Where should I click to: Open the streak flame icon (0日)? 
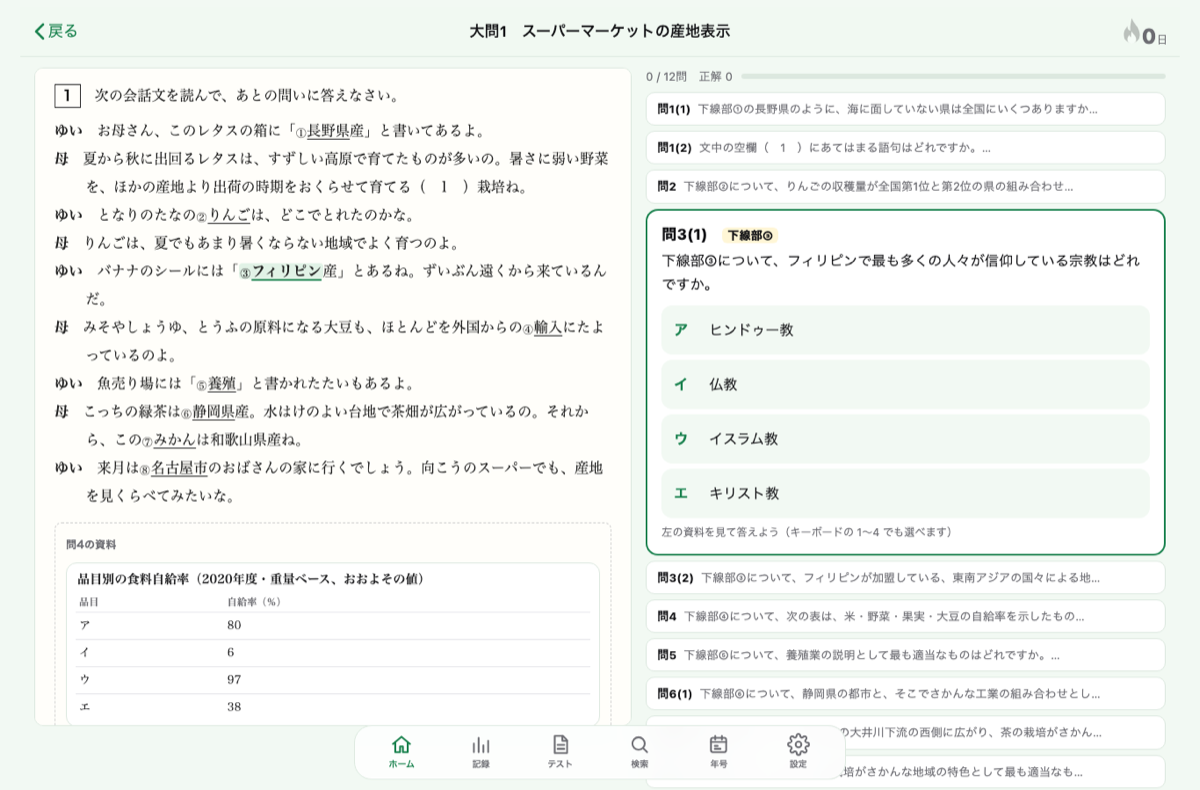pyautogui.click(x=1144, y=33)
